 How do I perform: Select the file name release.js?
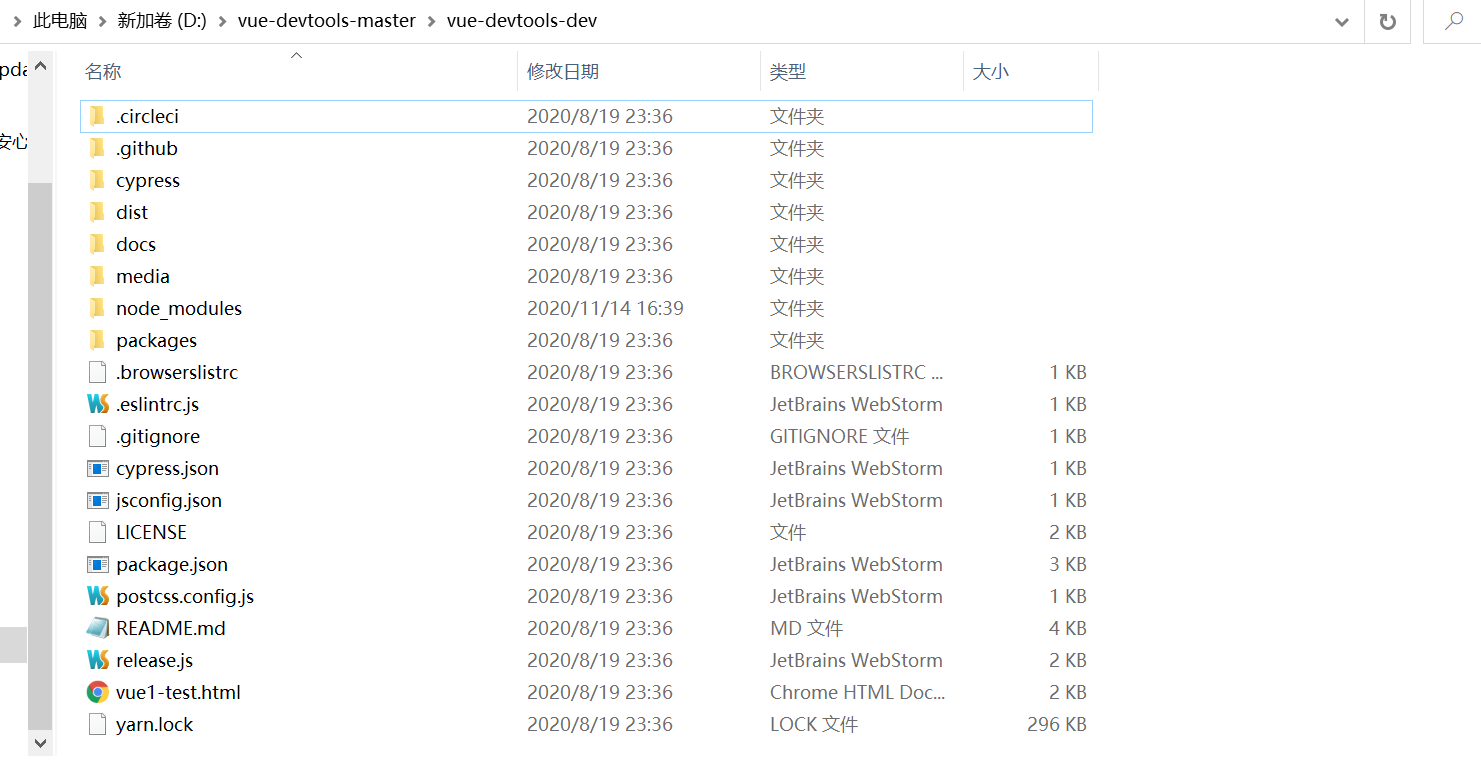pyautogui.click(x=154, y=660)
